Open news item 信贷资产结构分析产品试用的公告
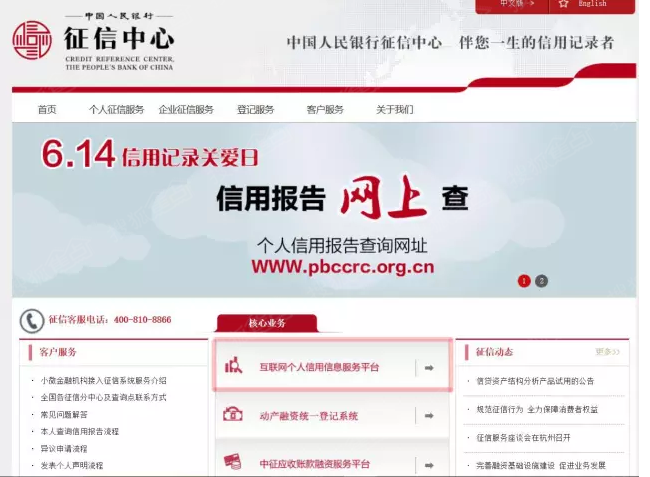 [535, 381]
